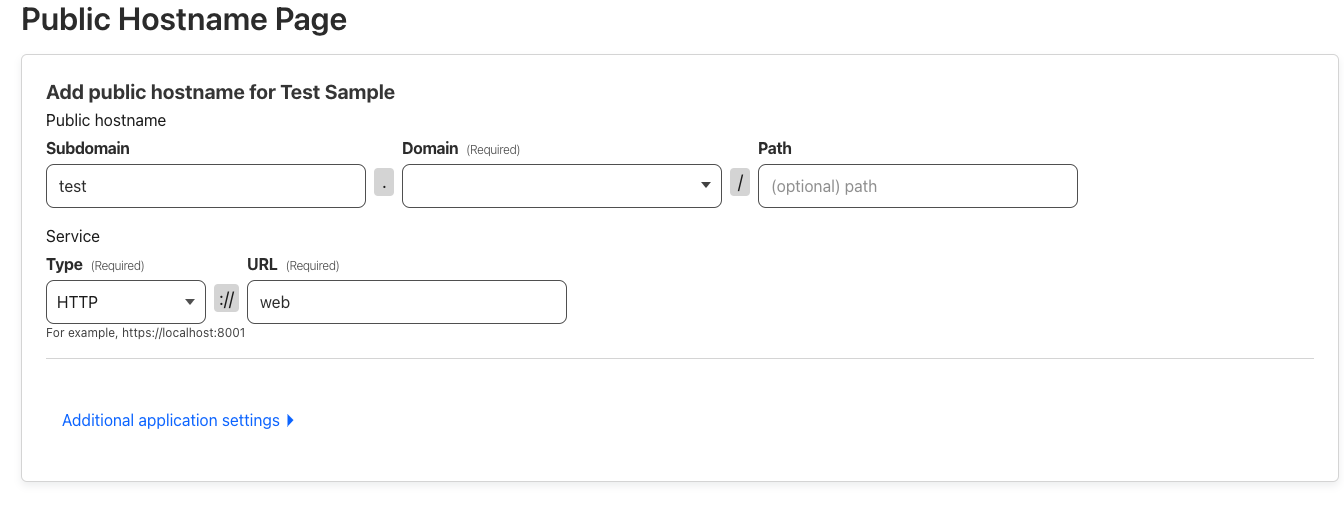Click the URL (Required) label
The width and height of the screenshot is (1344, 505).
(293, 265)
